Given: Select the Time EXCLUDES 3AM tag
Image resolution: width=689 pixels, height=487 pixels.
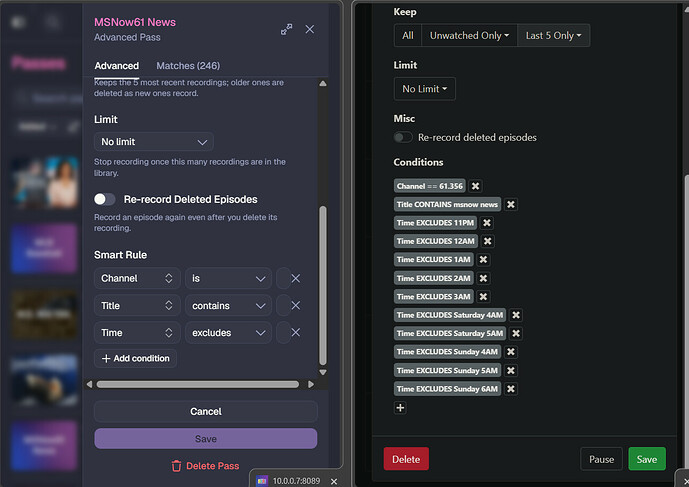Looking at the screenshot, I should click(x=434, y=297).
